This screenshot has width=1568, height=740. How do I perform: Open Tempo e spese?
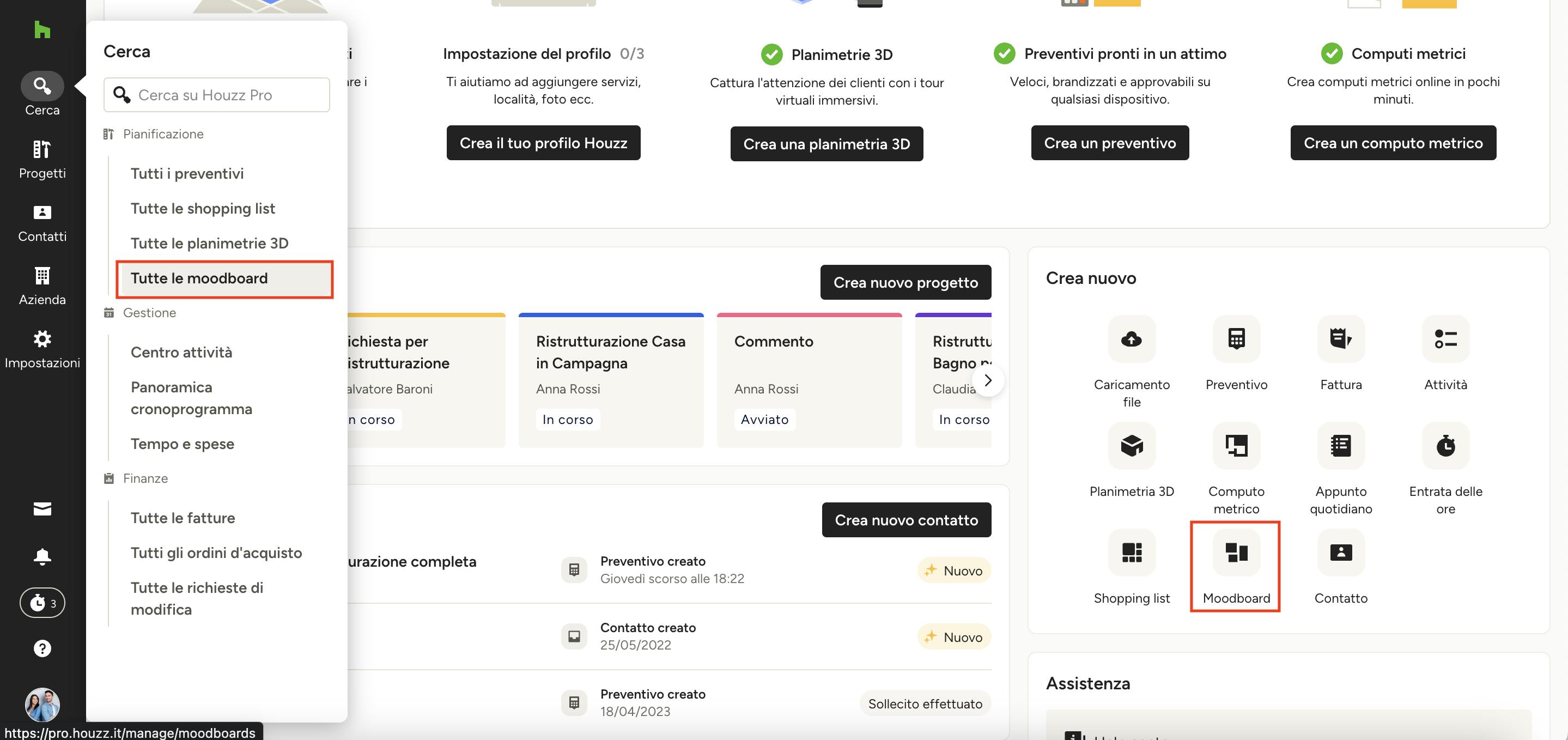coord(182,444)
